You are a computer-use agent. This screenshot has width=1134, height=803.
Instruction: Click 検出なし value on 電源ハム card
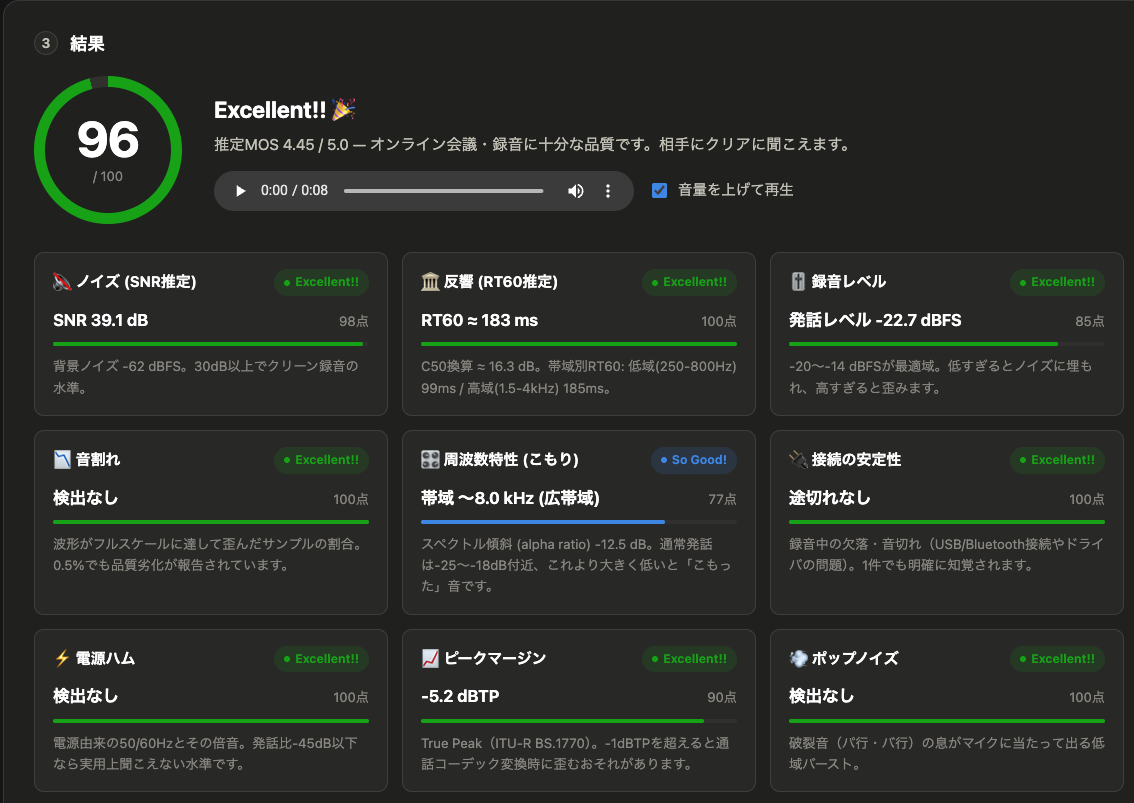point(85,696)
